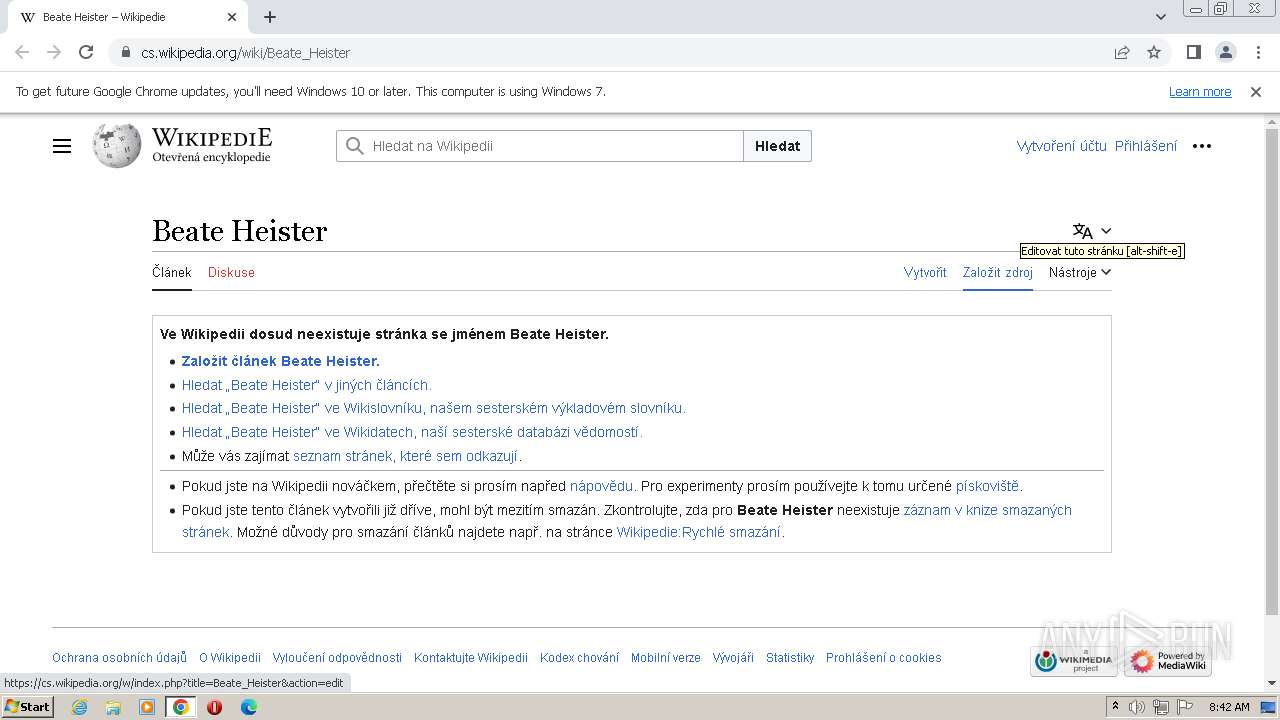The image size is (1280, 720).
Task: Click the volume speaker tray icon
Action: (1137, 707)
